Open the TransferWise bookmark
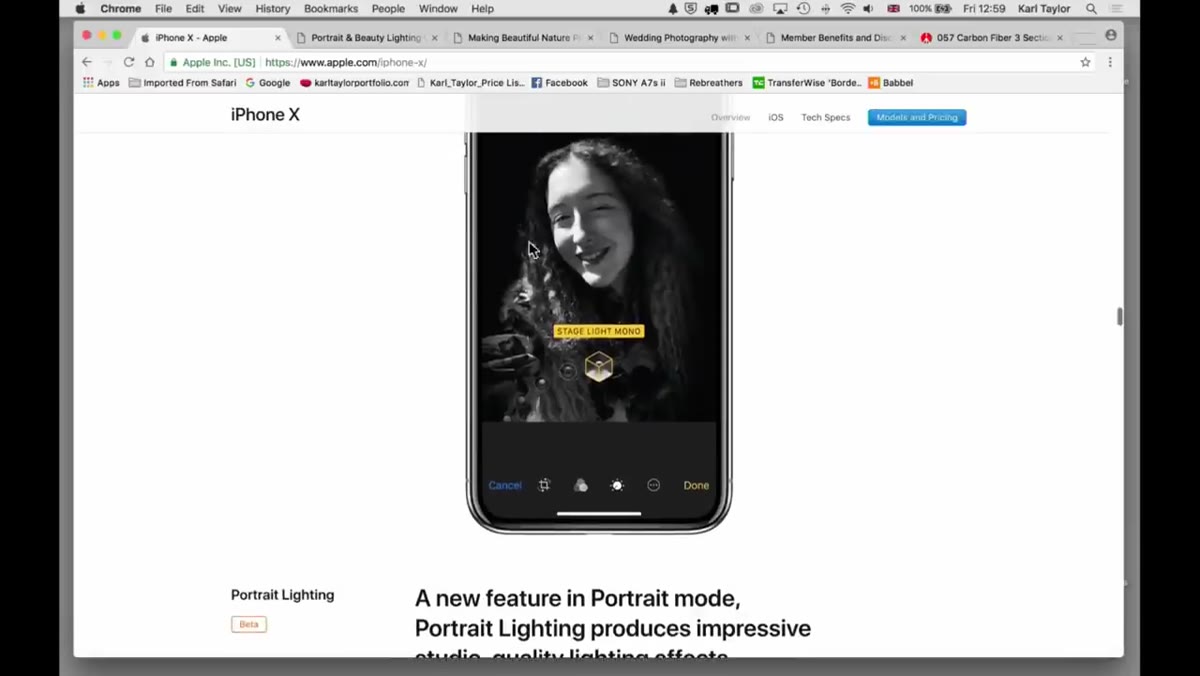 (x=807, y=83)
